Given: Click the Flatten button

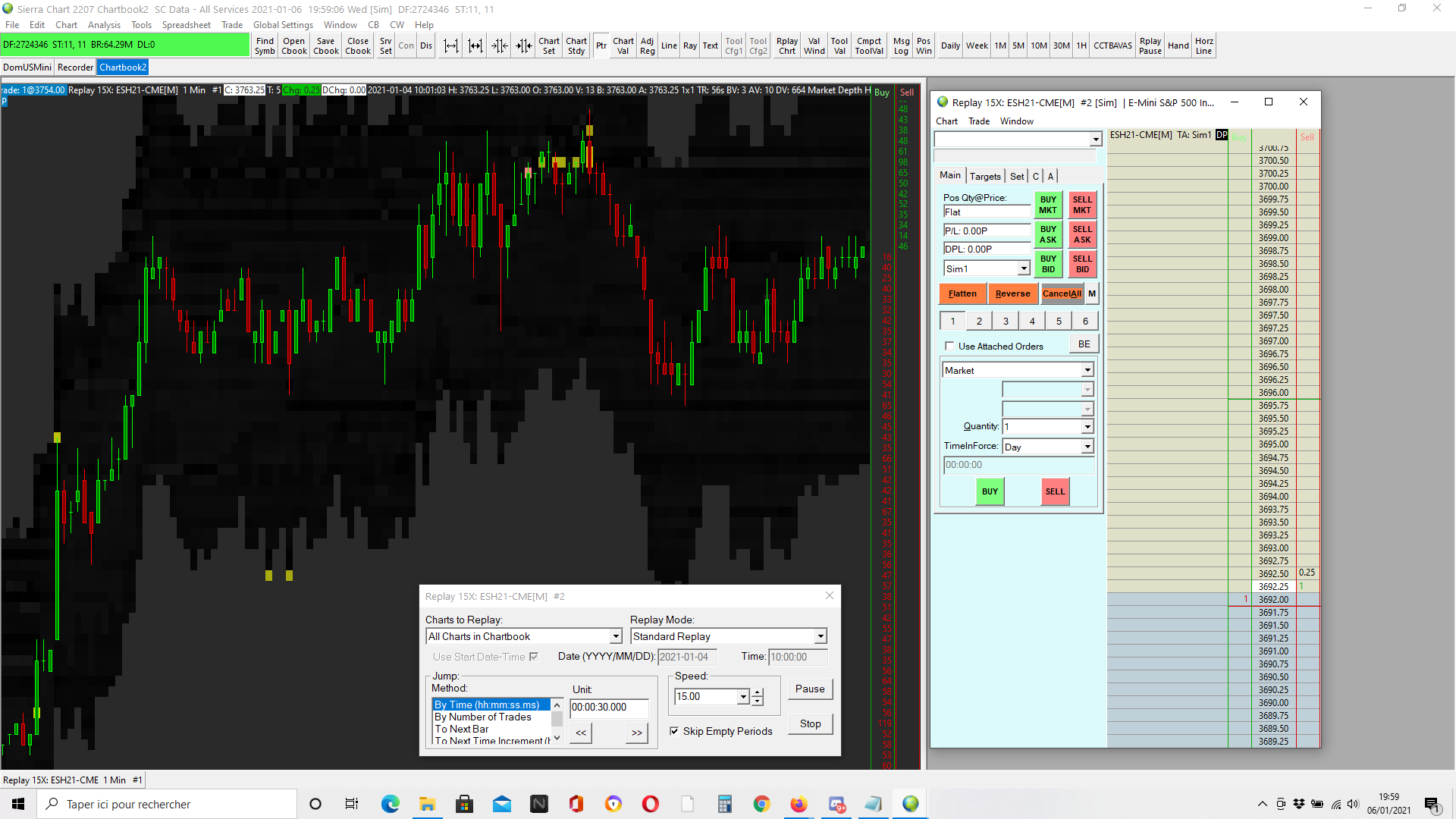Looking at the screenshot, I should (x=962, y=293).
